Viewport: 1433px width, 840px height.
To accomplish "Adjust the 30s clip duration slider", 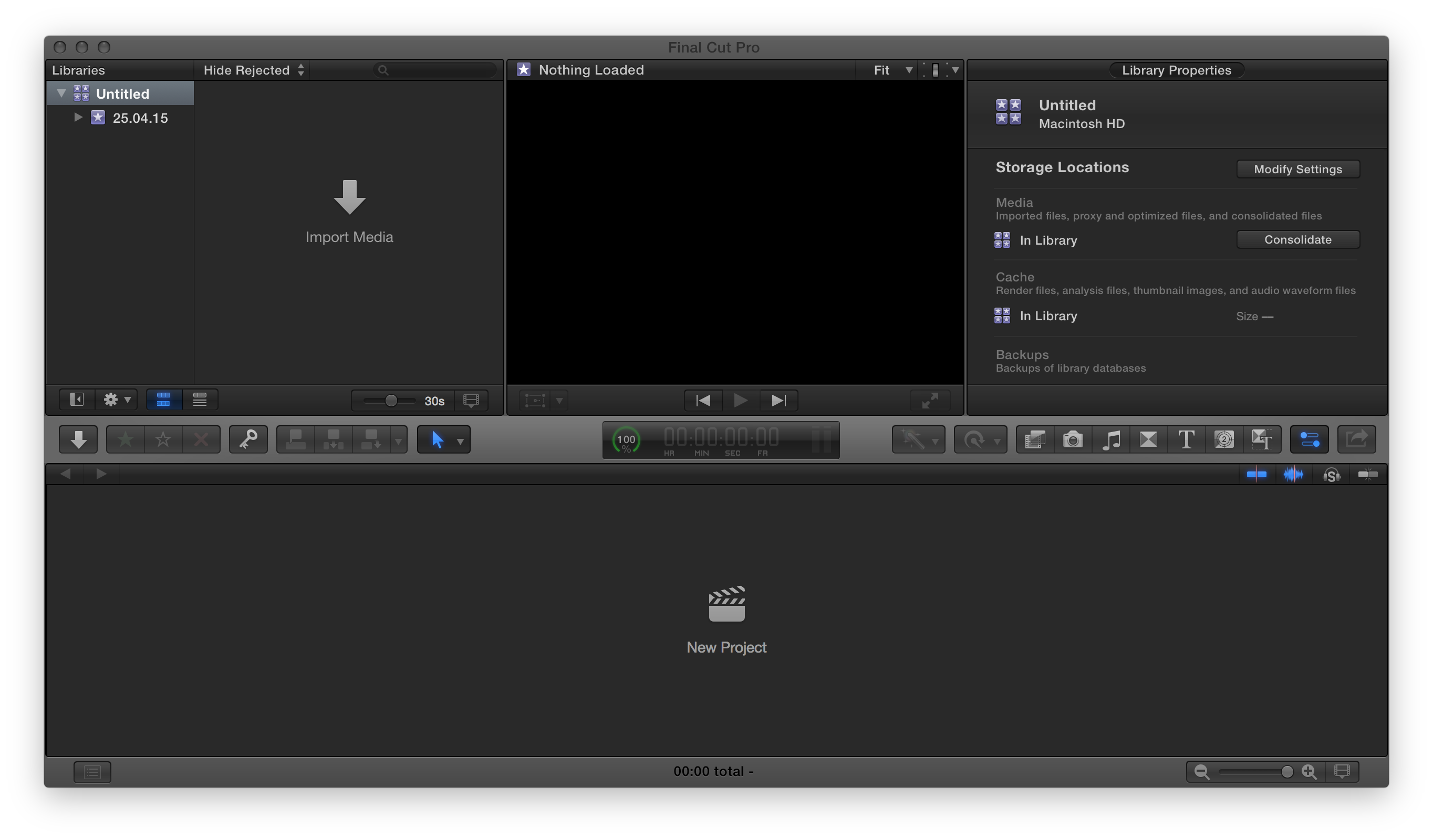I will coord(391,401).
